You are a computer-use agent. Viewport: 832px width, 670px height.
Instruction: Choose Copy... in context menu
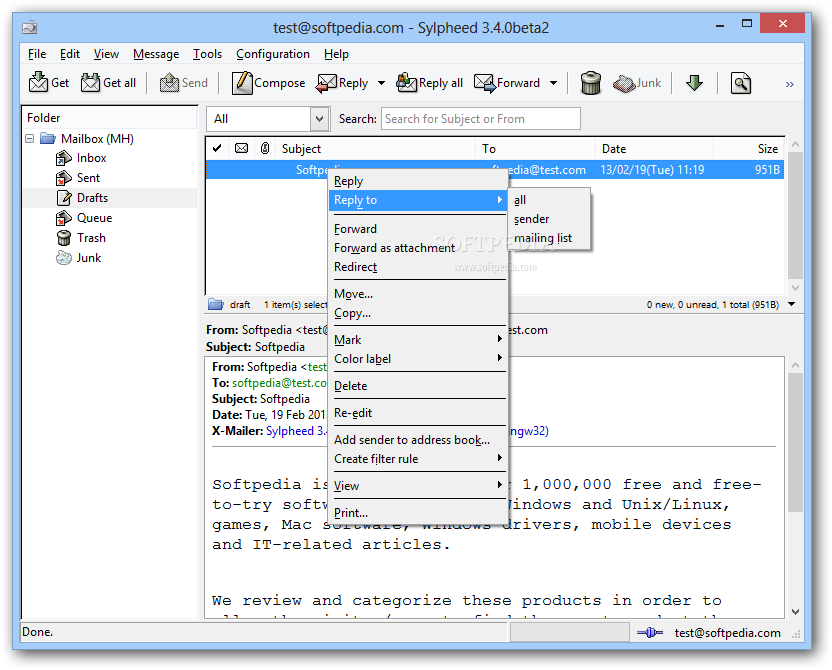click(x=418, y=313)
